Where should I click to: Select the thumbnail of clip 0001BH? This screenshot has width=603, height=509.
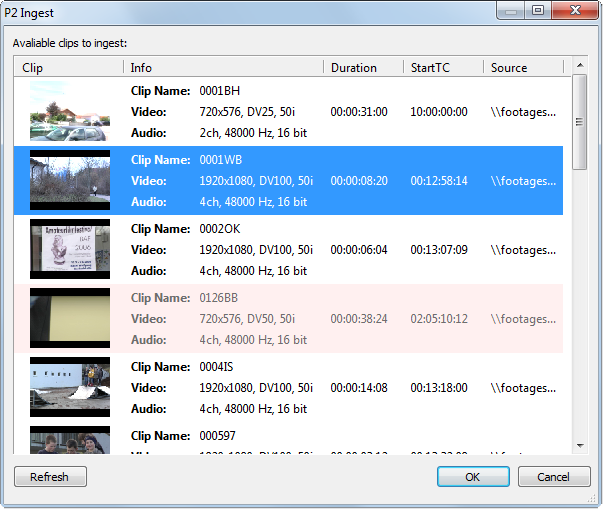click(70, 111)
